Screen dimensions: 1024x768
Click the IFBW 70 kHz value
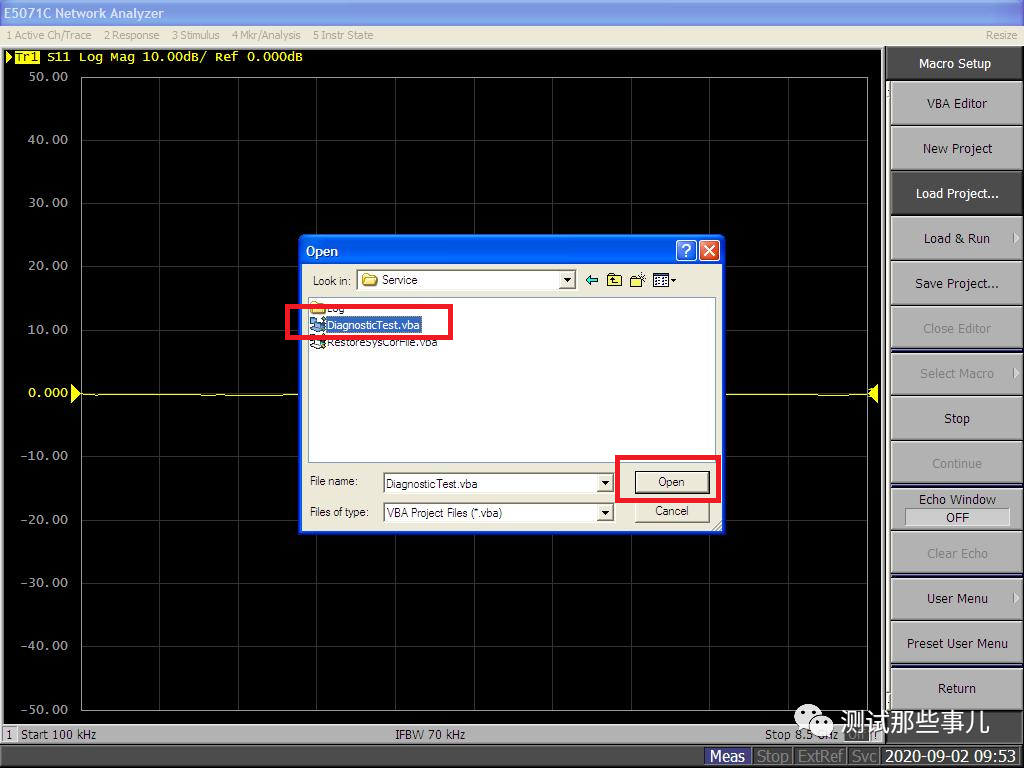coord(430,734)
